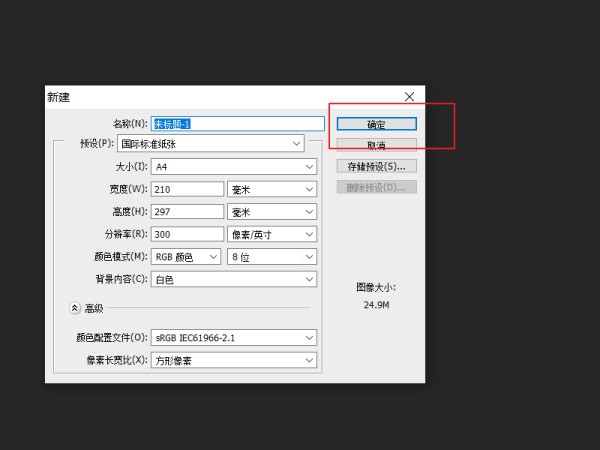This screenshot has width=600, height=450.
Task: Open the 大小 dropdown showing A4
Action: click(233, 166)
